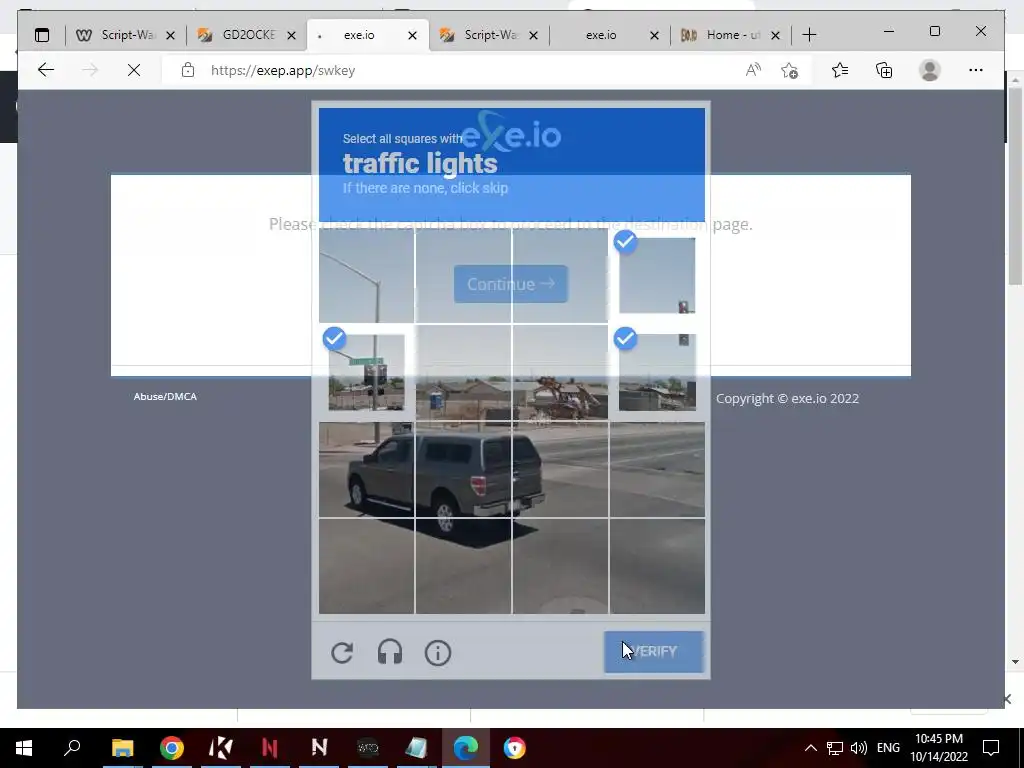
Task: Click the VERIFY button
Action: click(654, 652)
